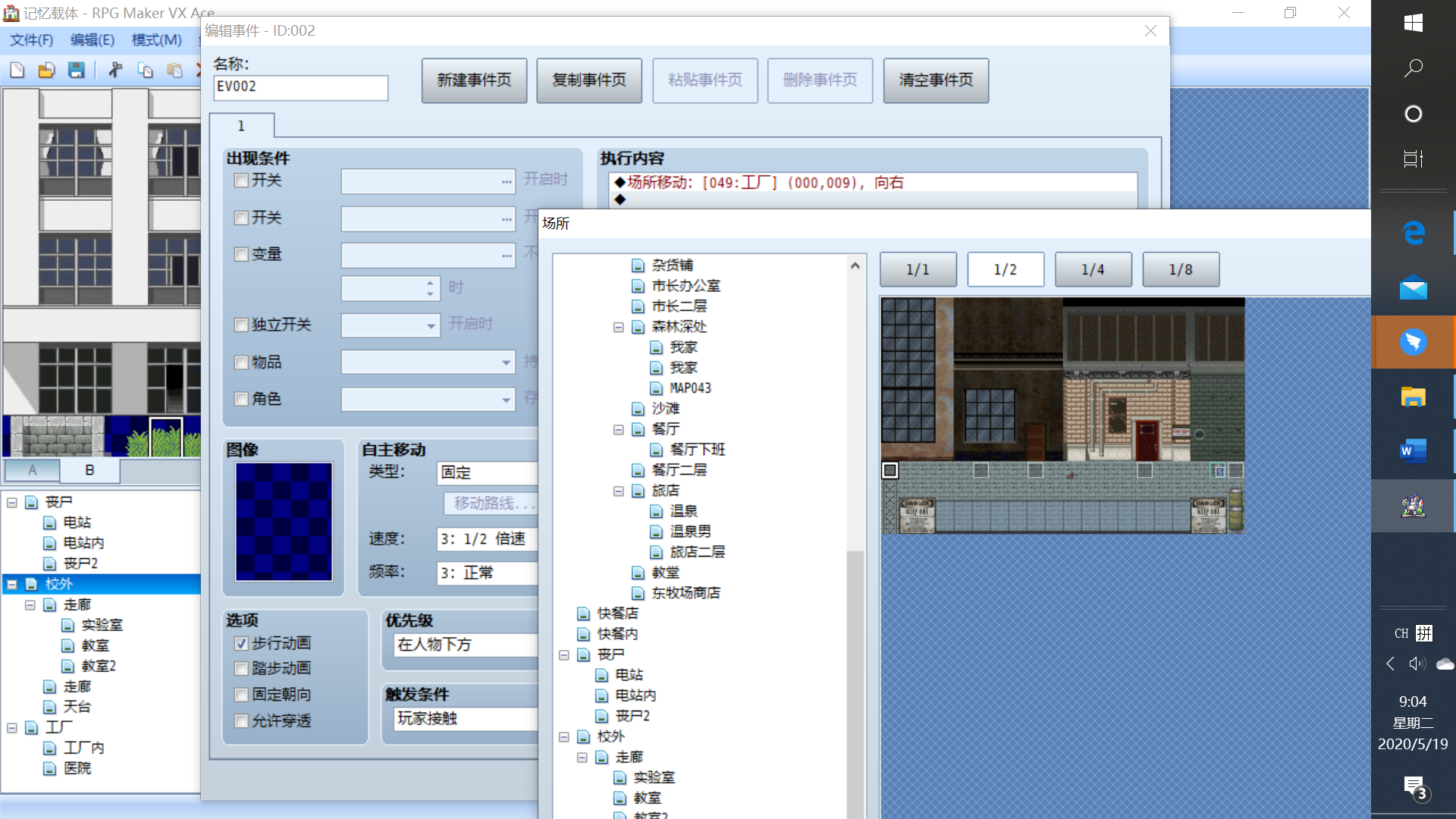
Task: Click the New Project toolbar icon
Action: pyautogui.click(x=17, y=71)
